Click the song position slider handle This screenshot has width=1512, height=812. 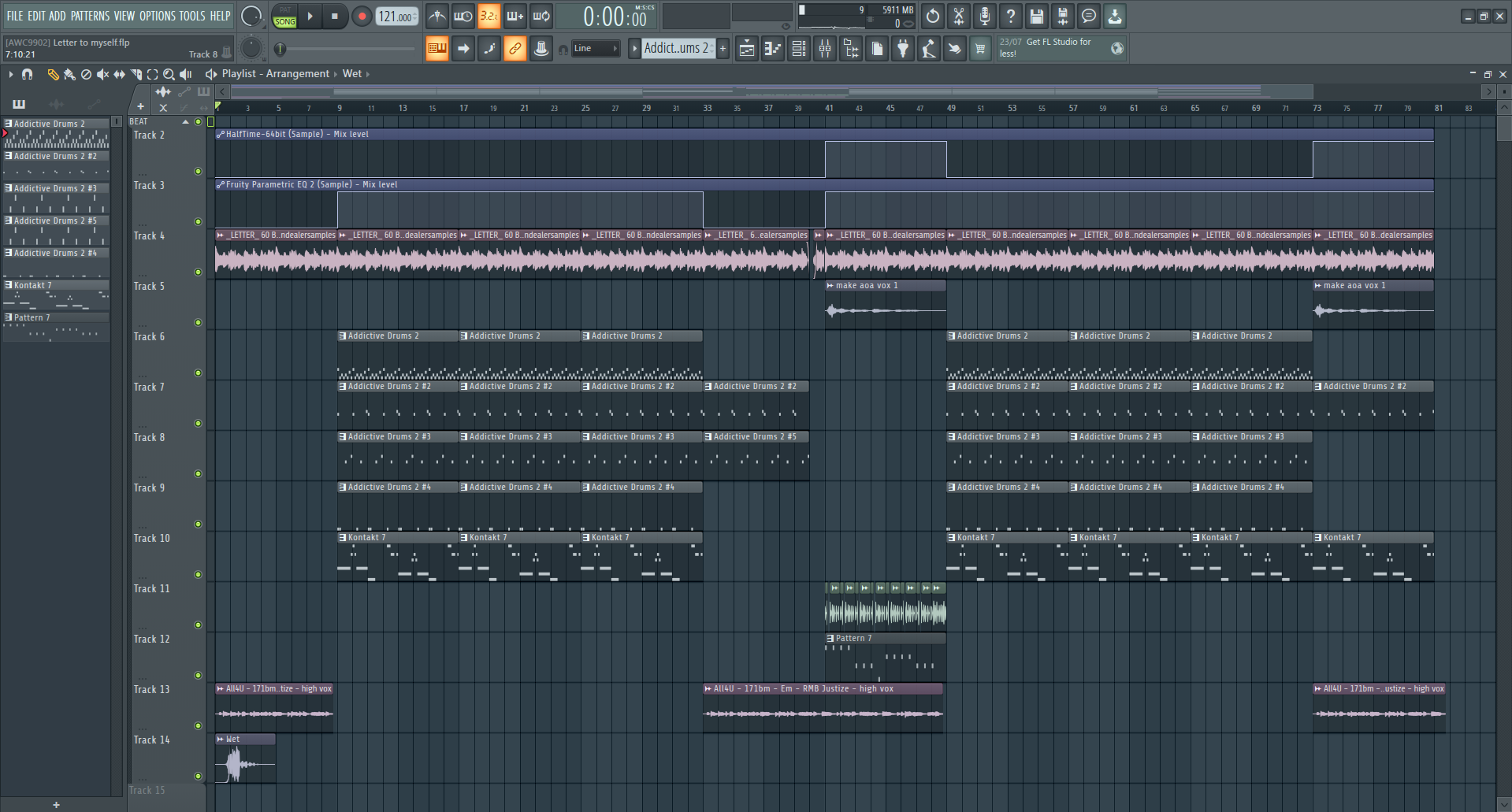point(280,49)
